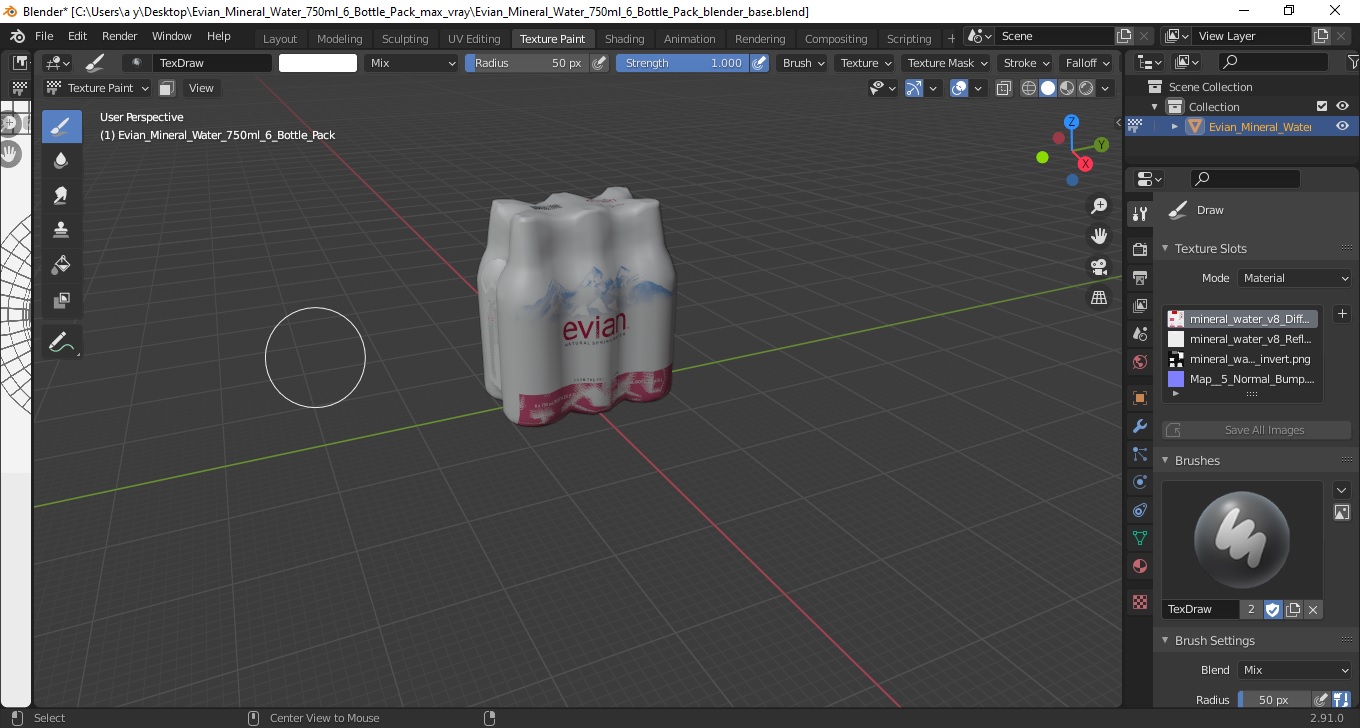Image resolution: width=1360 pixels, height=728 pixels.
Task: Open the View menu in viewport header
Action: 201,88
